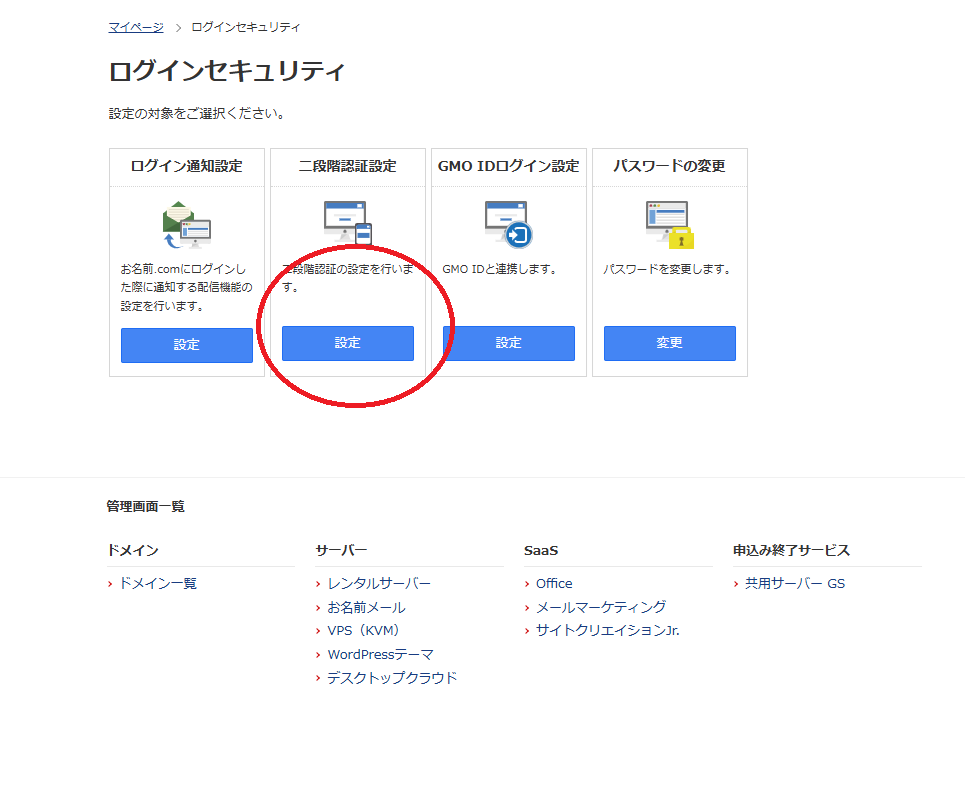965x808 pixels.
Task: Open the Office link under SaaS
Action: [x=554, y=583]
